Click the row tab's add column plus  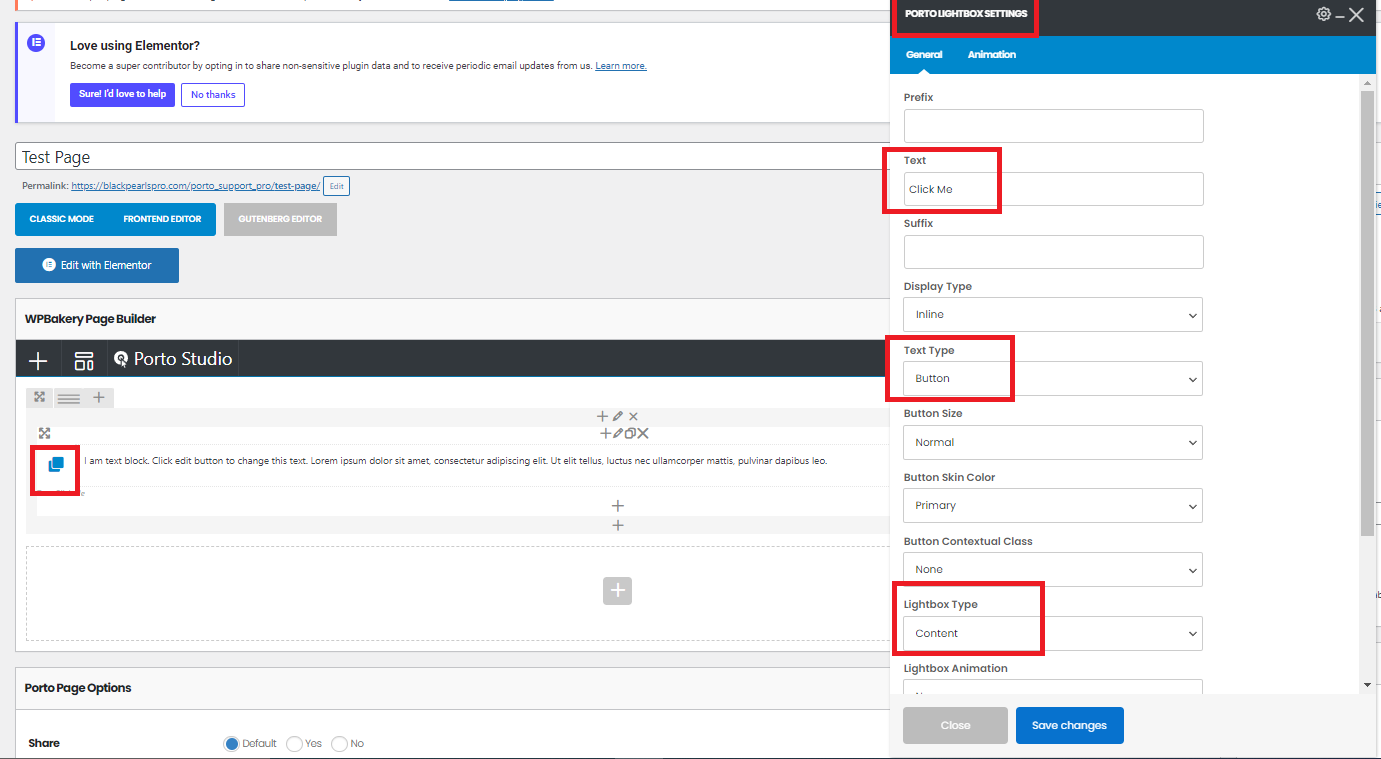(x=99, y=397)
